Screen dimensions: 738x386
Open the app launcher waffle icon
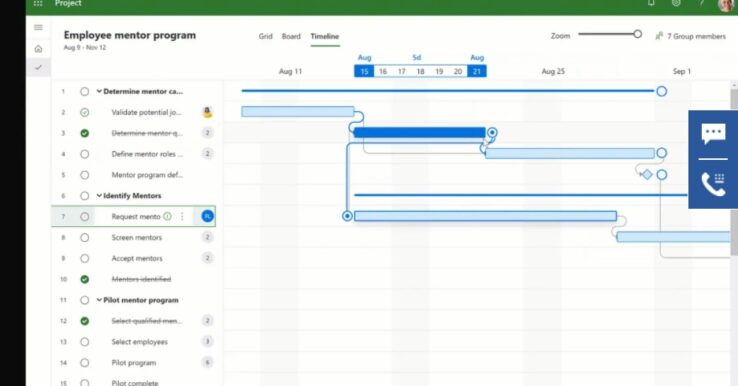pos(38,3)
